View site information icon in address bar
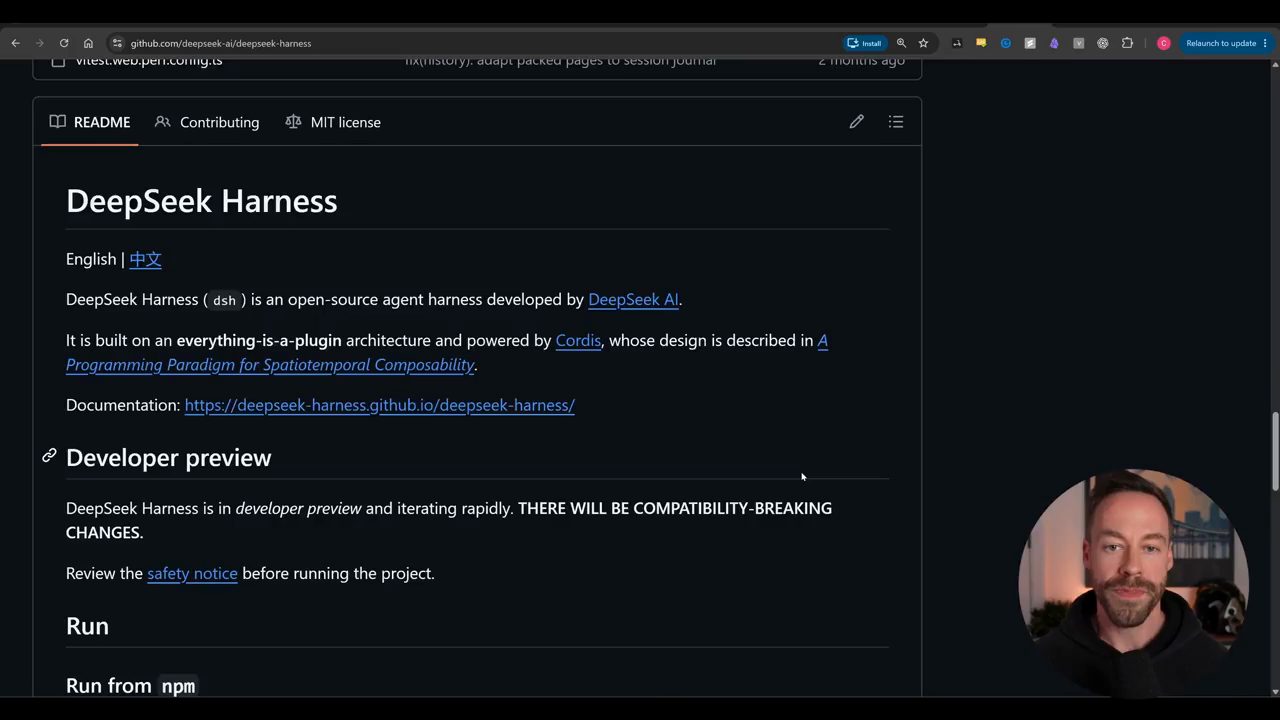The width and height of the screenshot is (1280, 720). [x=117, y=43]
